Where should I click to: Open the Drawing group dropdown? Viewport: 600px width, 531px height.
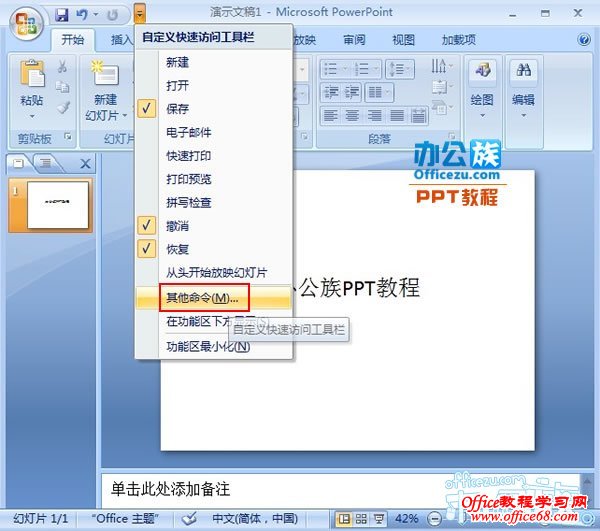point(482,115)
